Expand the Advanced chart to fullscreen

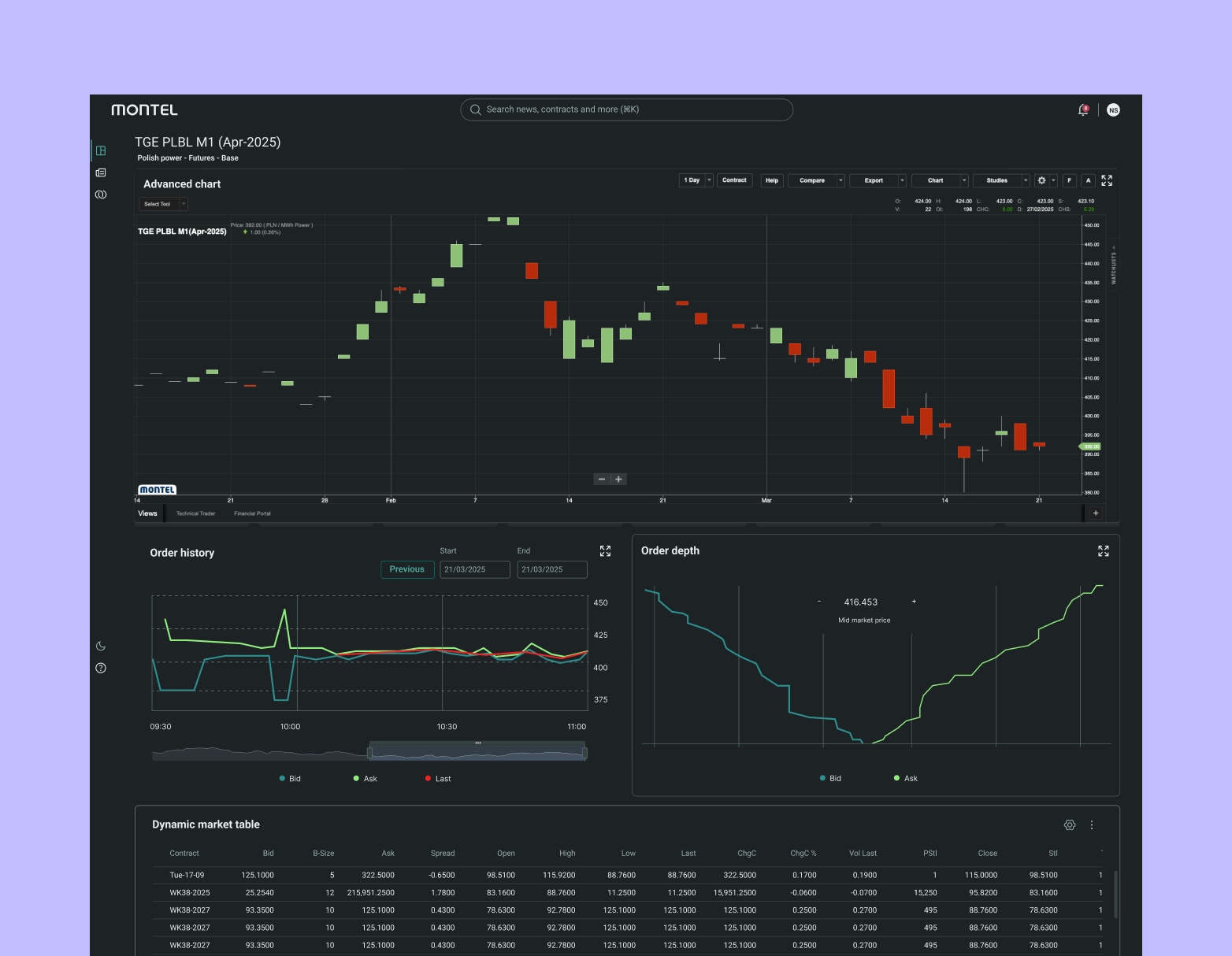click(x=1107, y=180)
